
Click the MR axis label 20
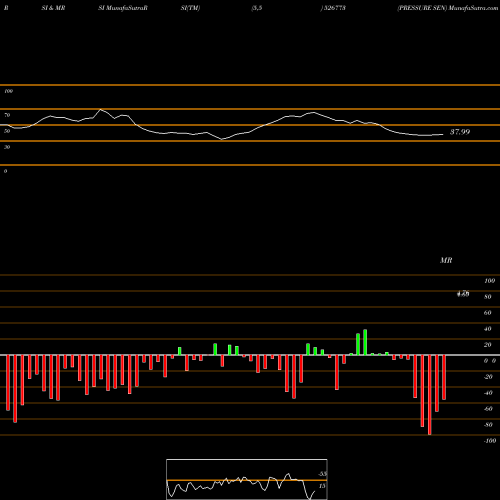coord(488,345)
